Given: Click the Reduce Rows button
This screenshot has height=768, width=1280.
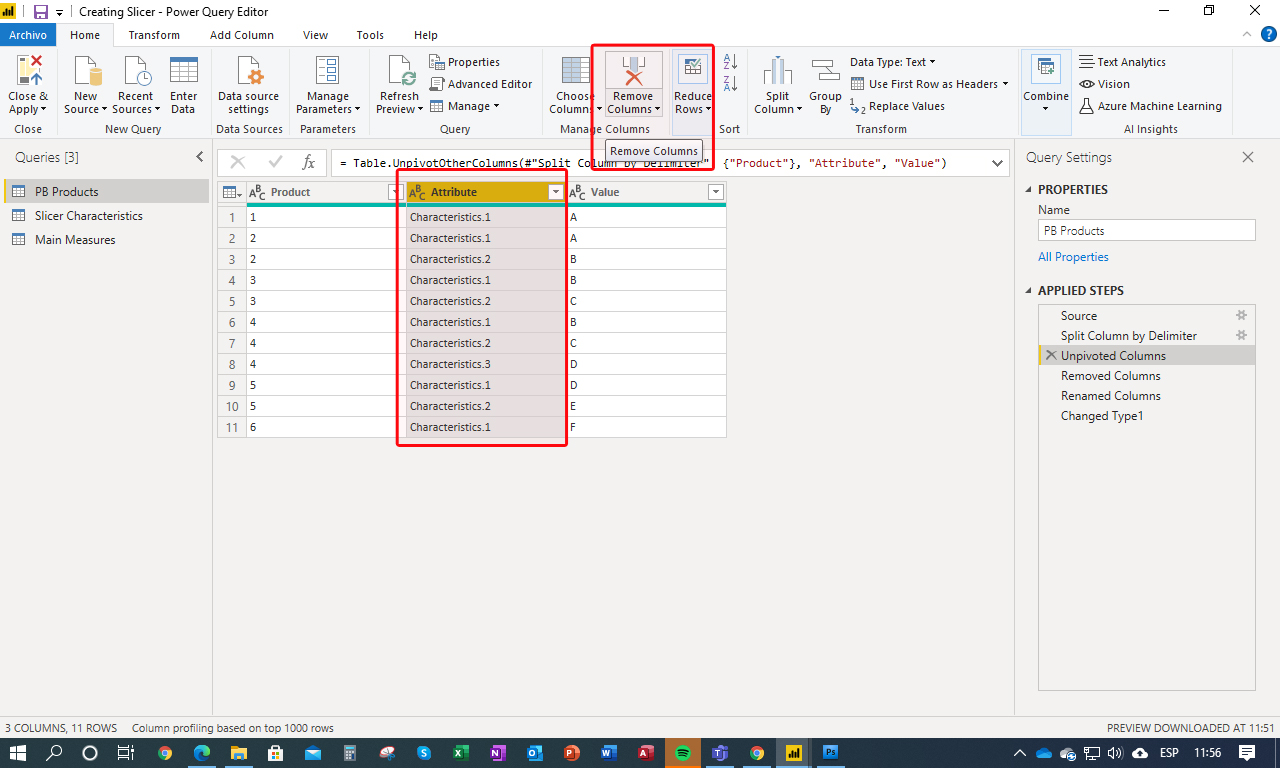Looking at the screenshot, I should (692, 85).
